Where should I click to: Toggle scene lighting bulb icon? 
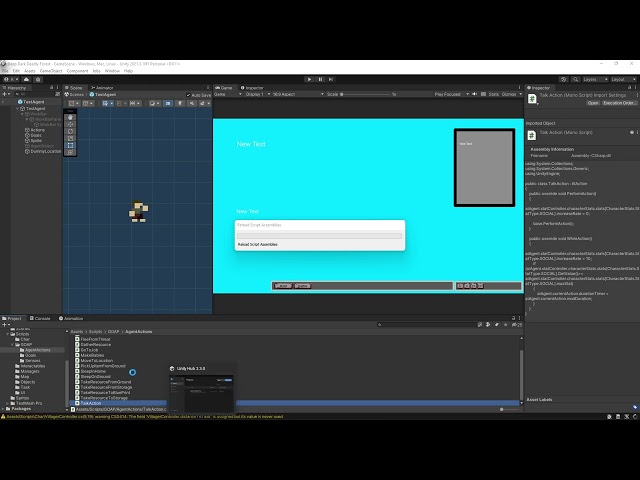[180, 103]
